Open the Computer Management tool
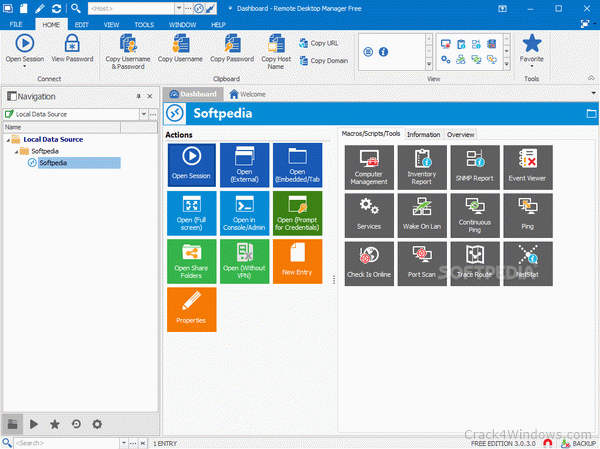This screenshot has height=449, width=600. [369, 167]
